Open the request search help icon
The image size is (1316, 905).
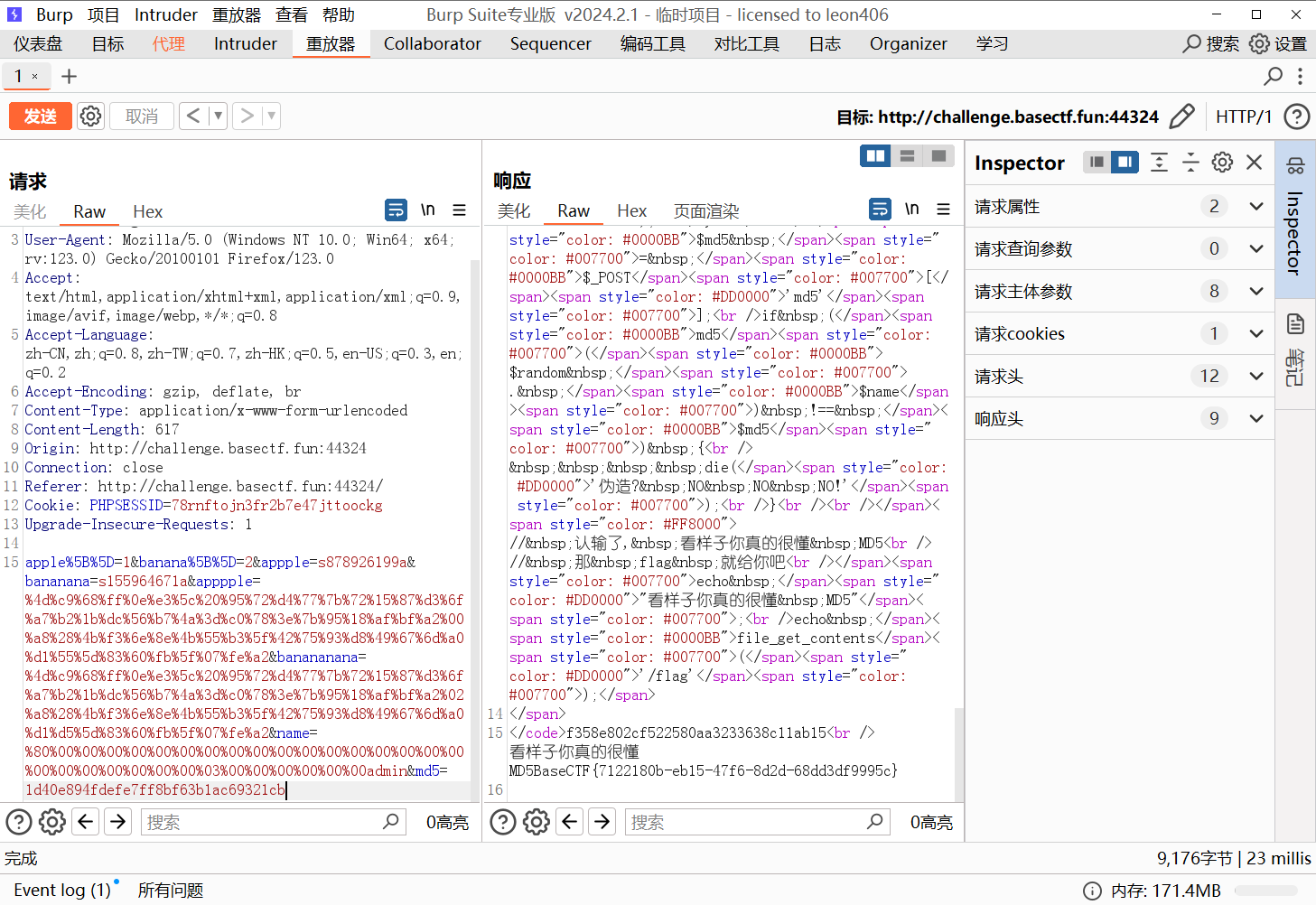point(19,822)
